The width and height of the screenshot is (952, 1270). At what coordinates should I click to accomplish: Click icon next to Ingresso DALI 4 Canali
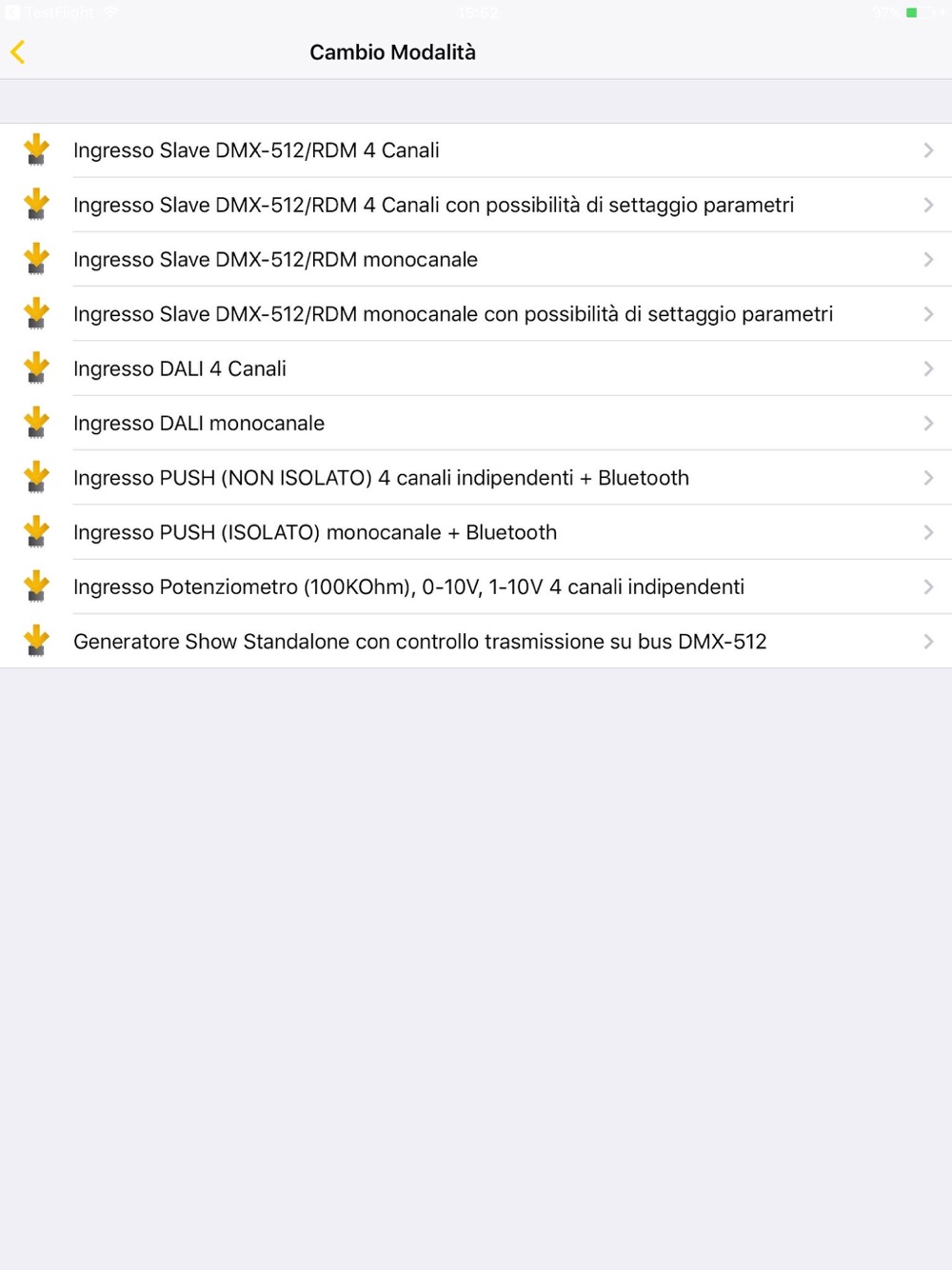(36, 368)
